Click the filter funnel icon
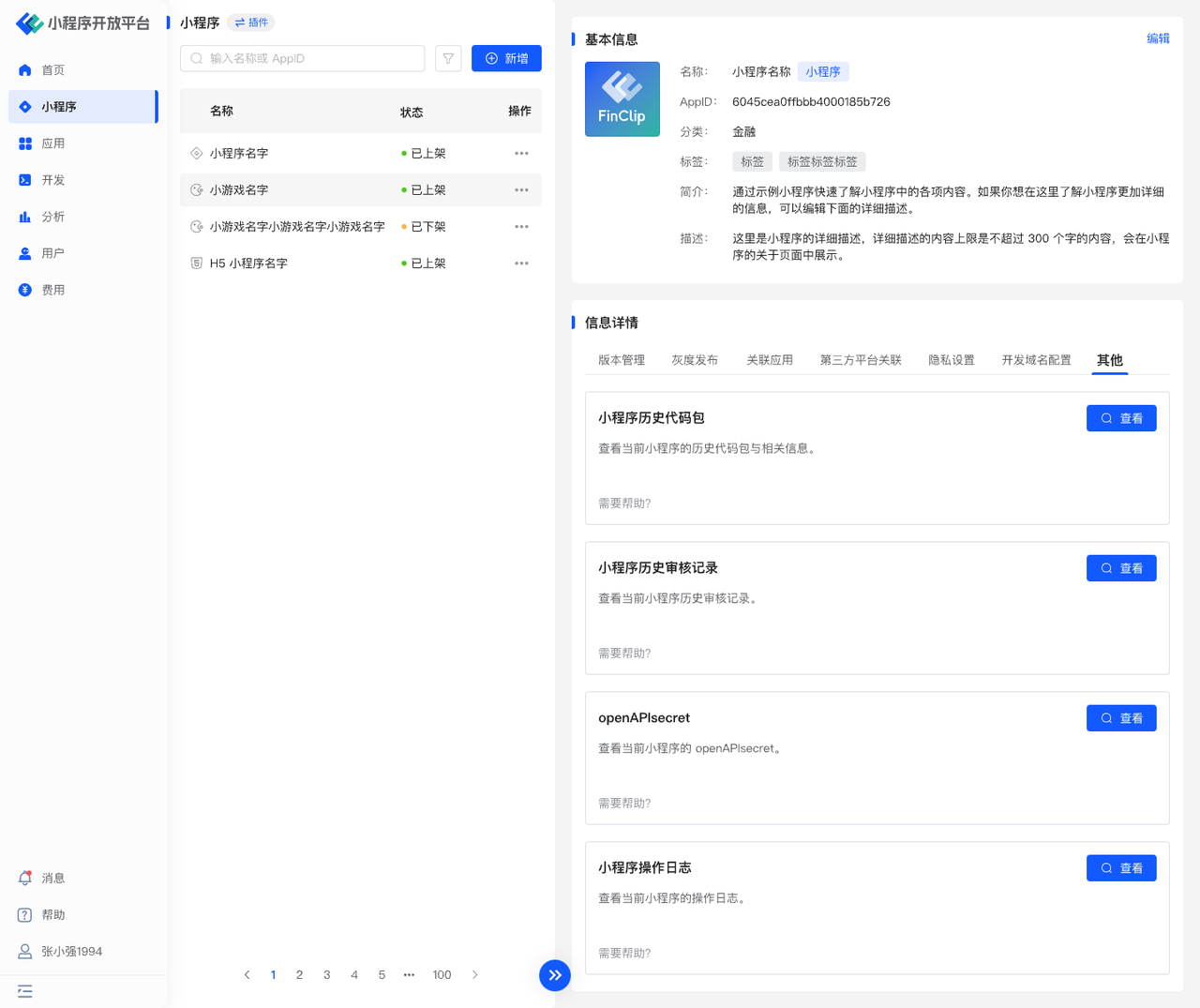Screen dimensions: 1200x1008 coord(448,58)
